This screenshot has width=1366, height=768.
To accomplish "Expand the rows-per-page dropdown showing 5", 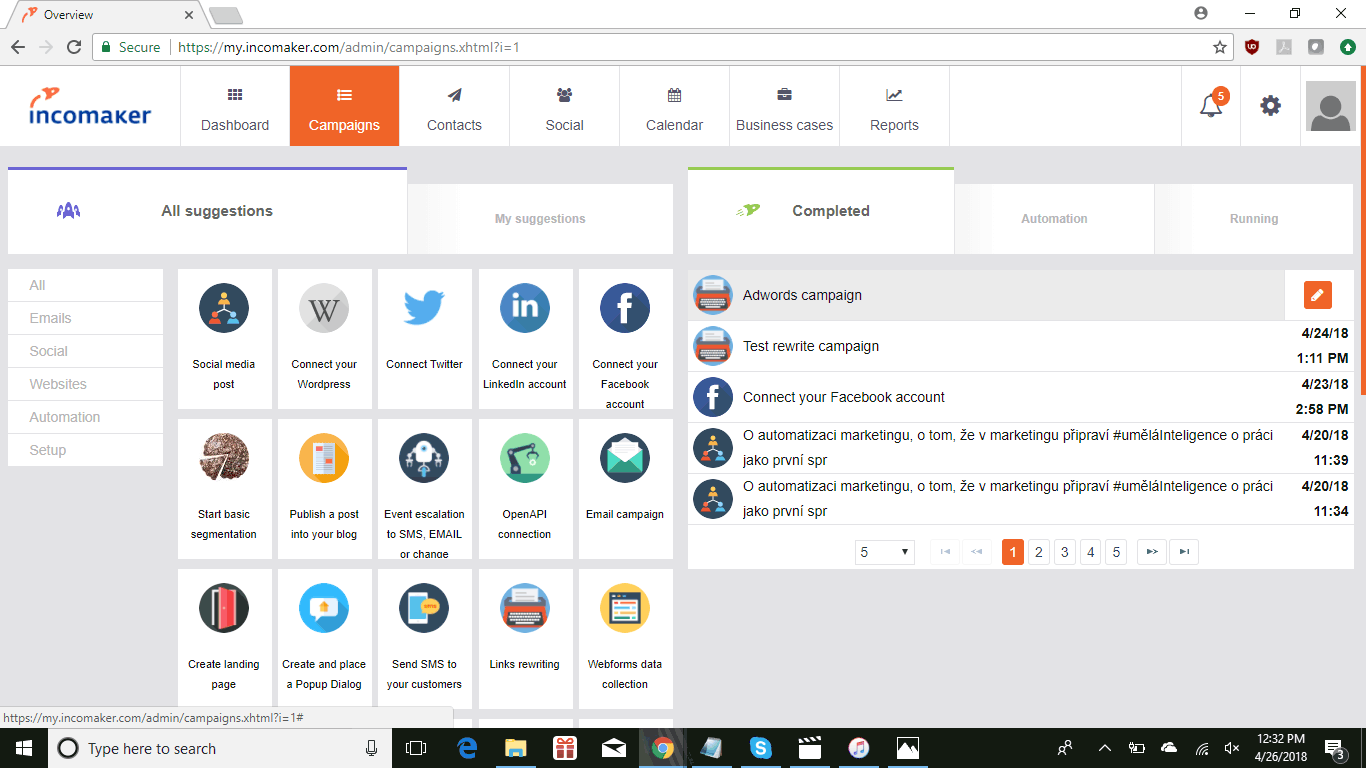I will tap(885, 552).
